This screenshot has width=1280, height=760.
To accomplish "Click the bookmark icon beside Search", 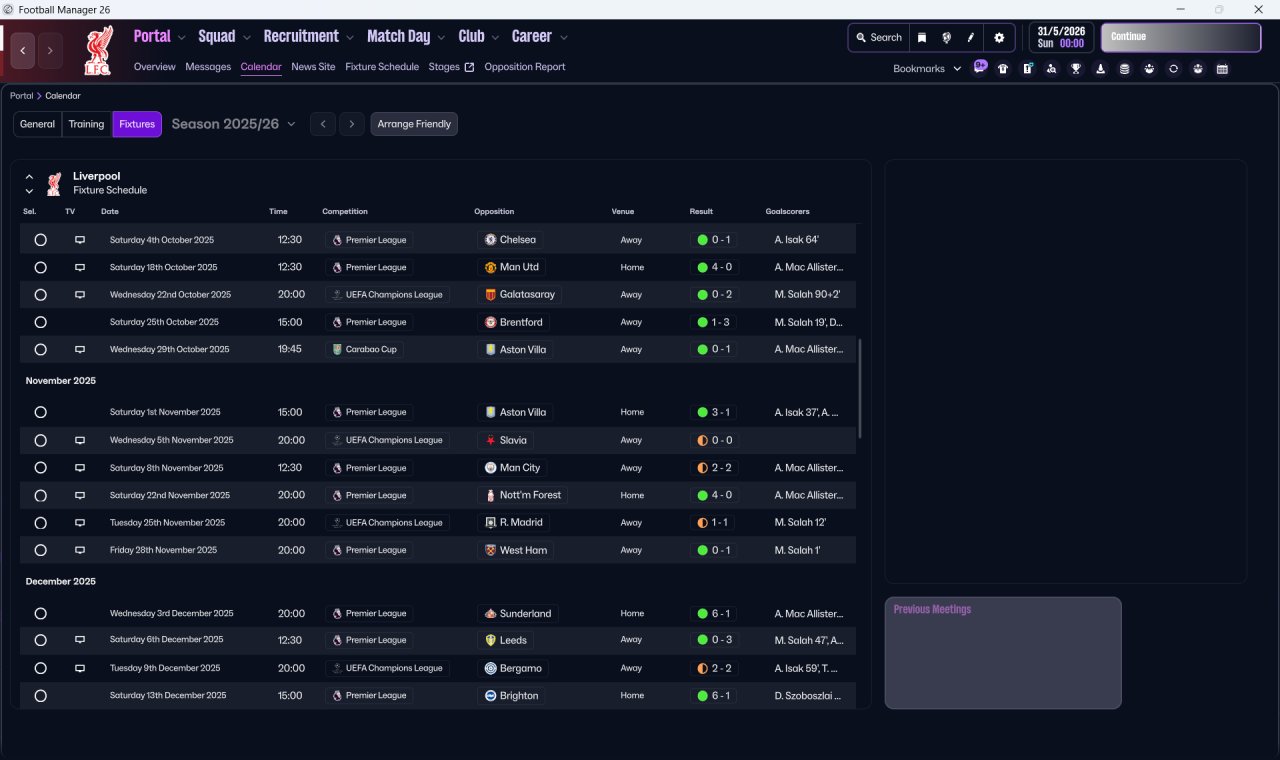I will click(922, 38).
